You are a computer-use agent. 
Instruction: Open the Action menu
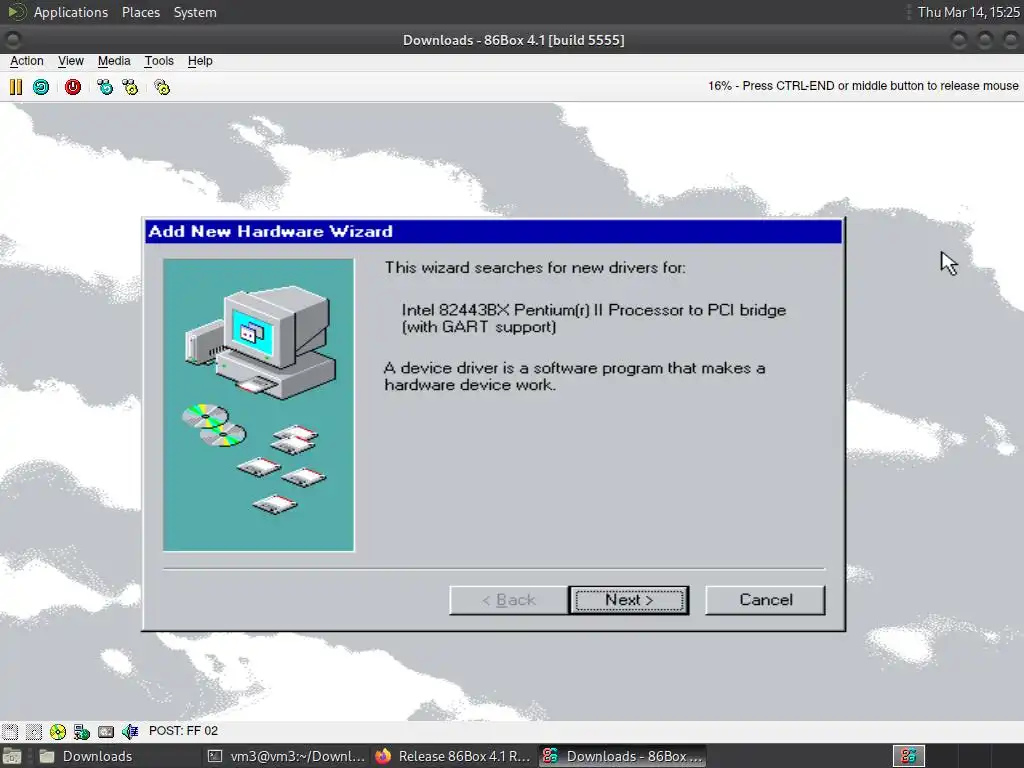click(27, 61)
